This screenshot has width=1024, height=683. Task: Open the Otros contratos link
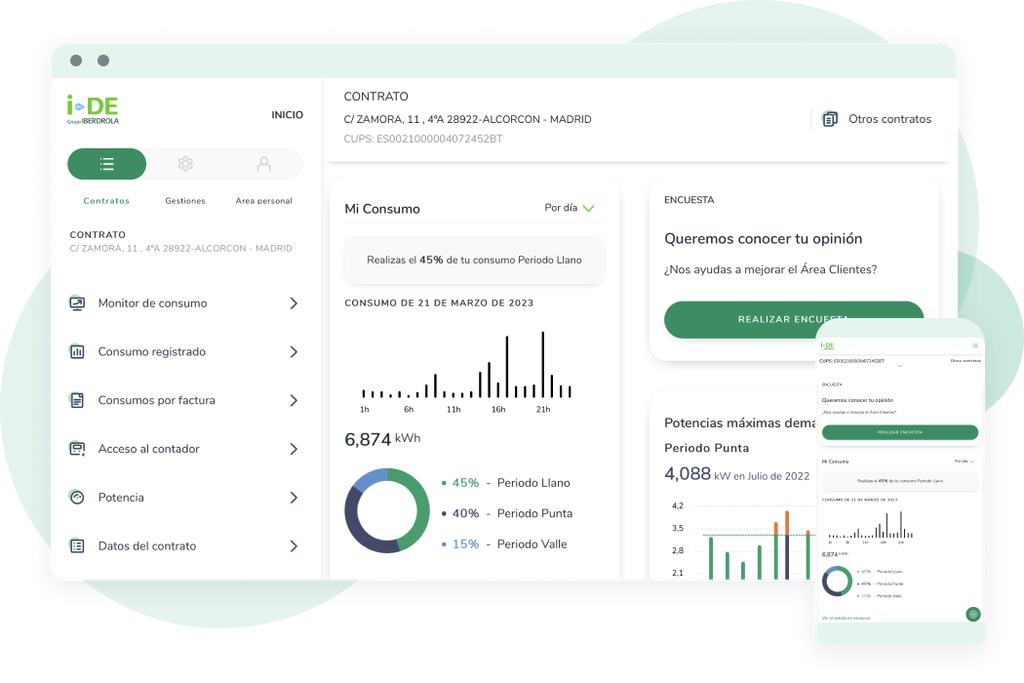tap(889, 119)
